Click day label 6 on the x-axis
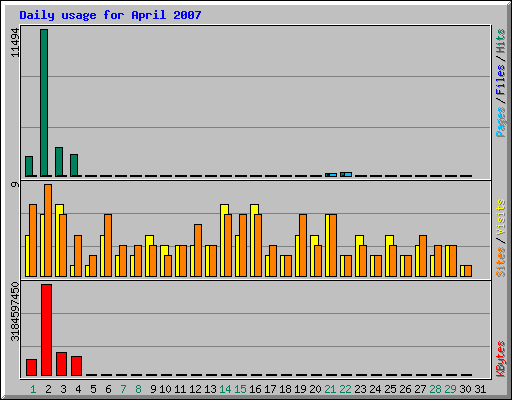512x400 pixels. click(x=109, y=389)
